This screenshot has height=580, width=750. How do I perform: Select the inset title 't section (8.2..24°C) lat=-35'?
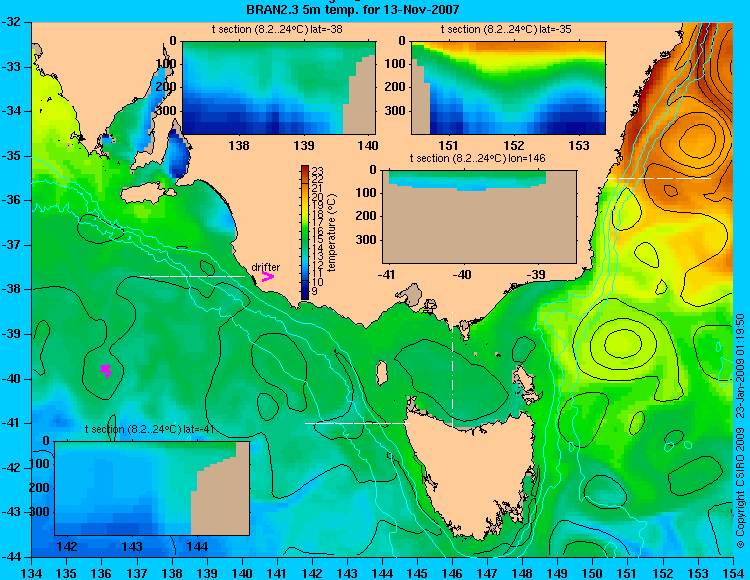tap(506, 30)
